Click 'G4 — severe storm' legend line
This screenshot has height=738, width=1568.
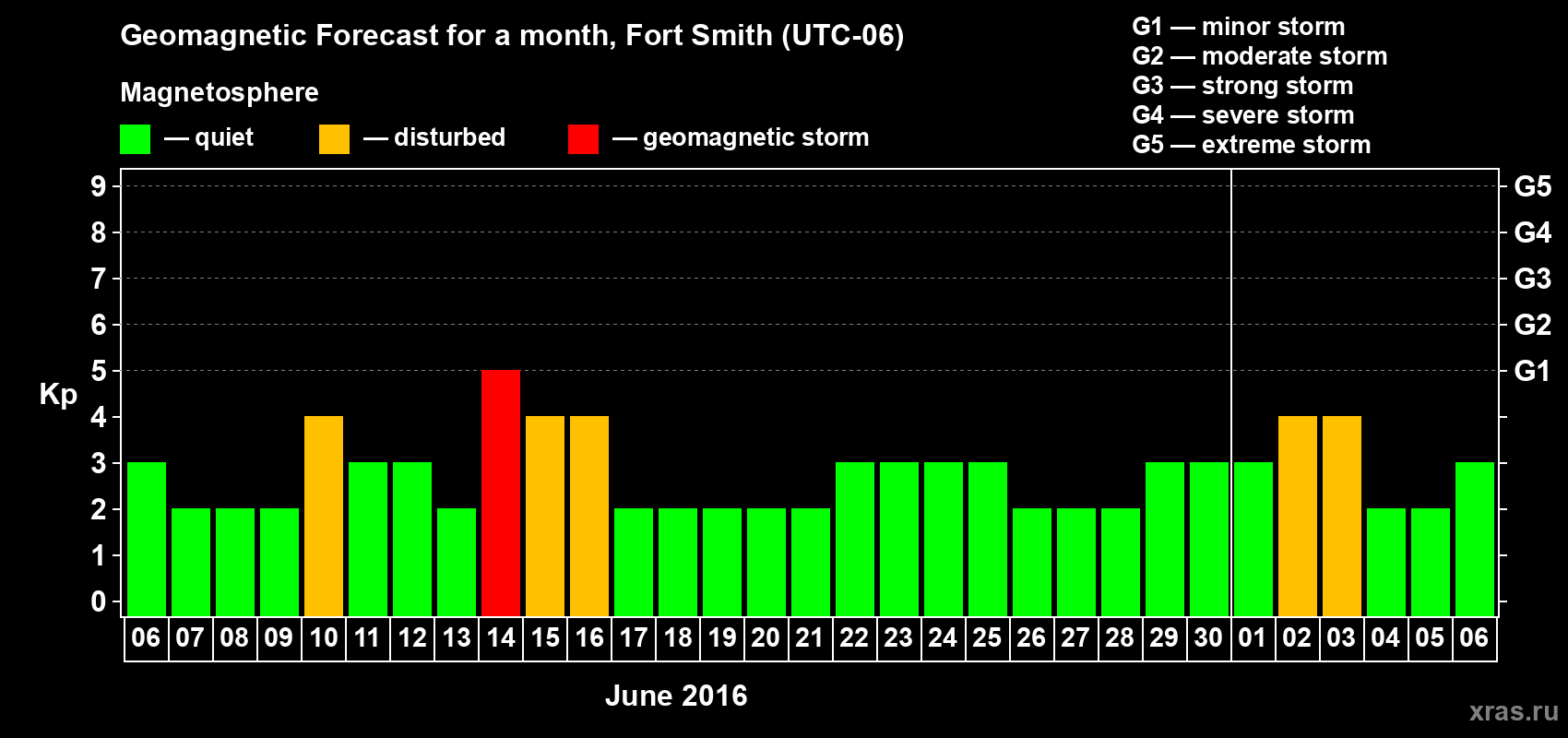(x=1243, y=115)
